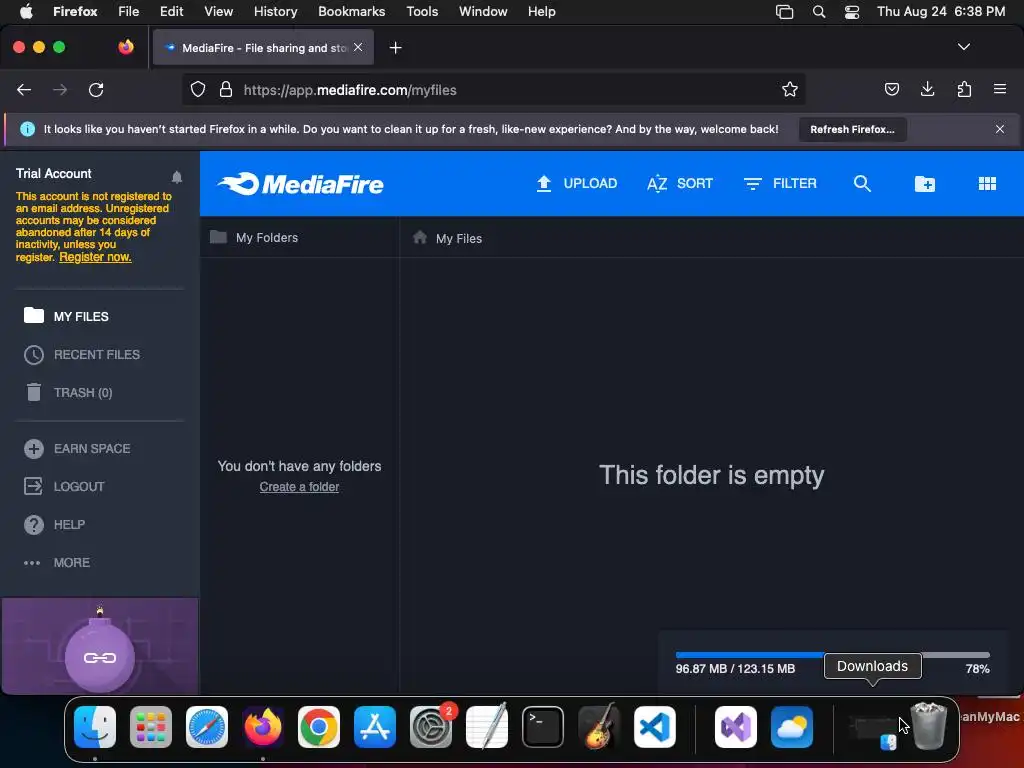This screenshot has height=768, width=1024.
Task: Open System Settings from the dock
Action: [431, 727]
